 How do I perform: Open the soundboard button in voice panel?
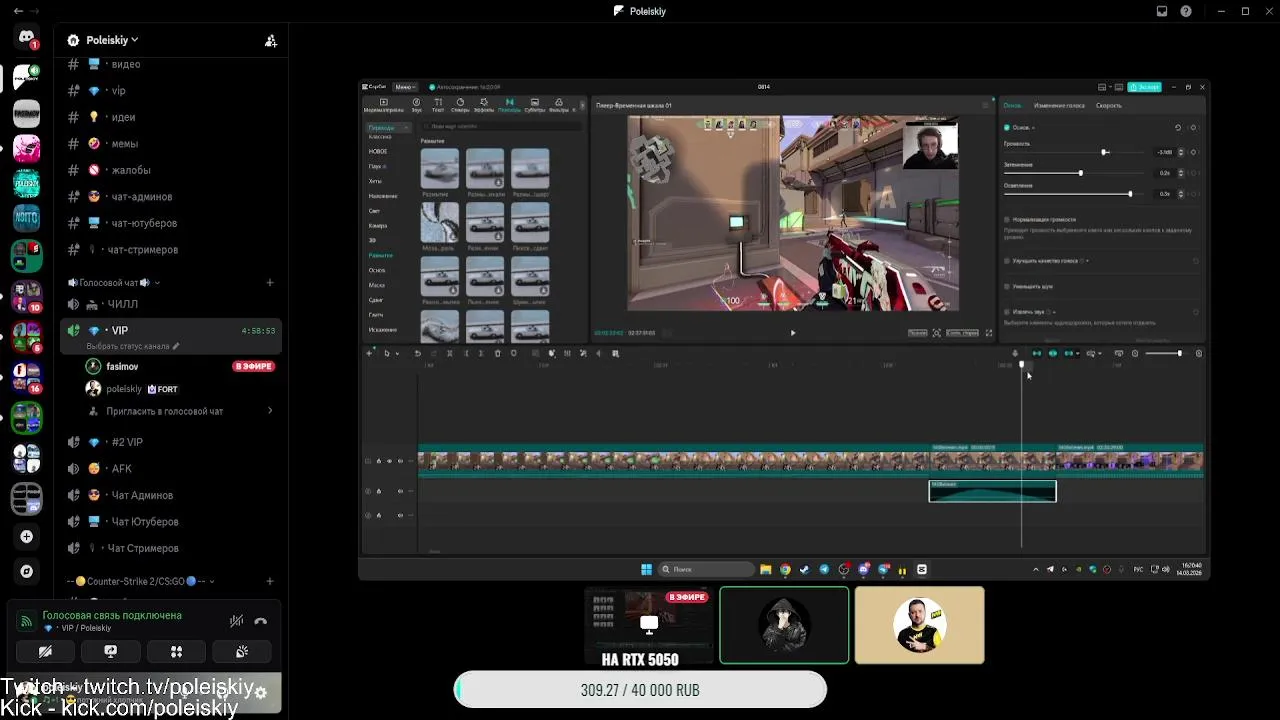[241, 651]
